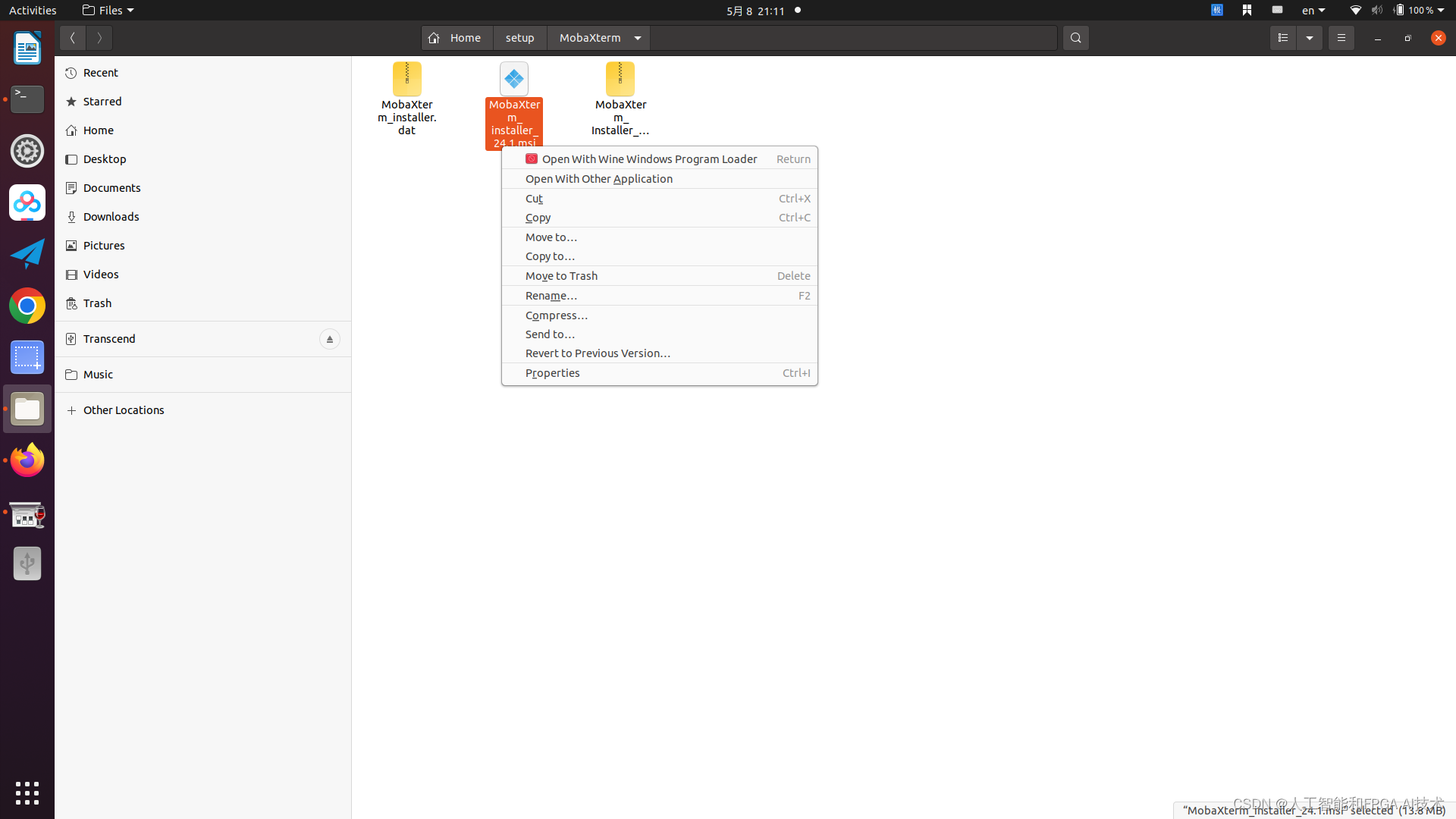Click the volume icon in the top bar
Image resolution: width=1456 pixels, height=819 pixels.
click(1377, 10)
